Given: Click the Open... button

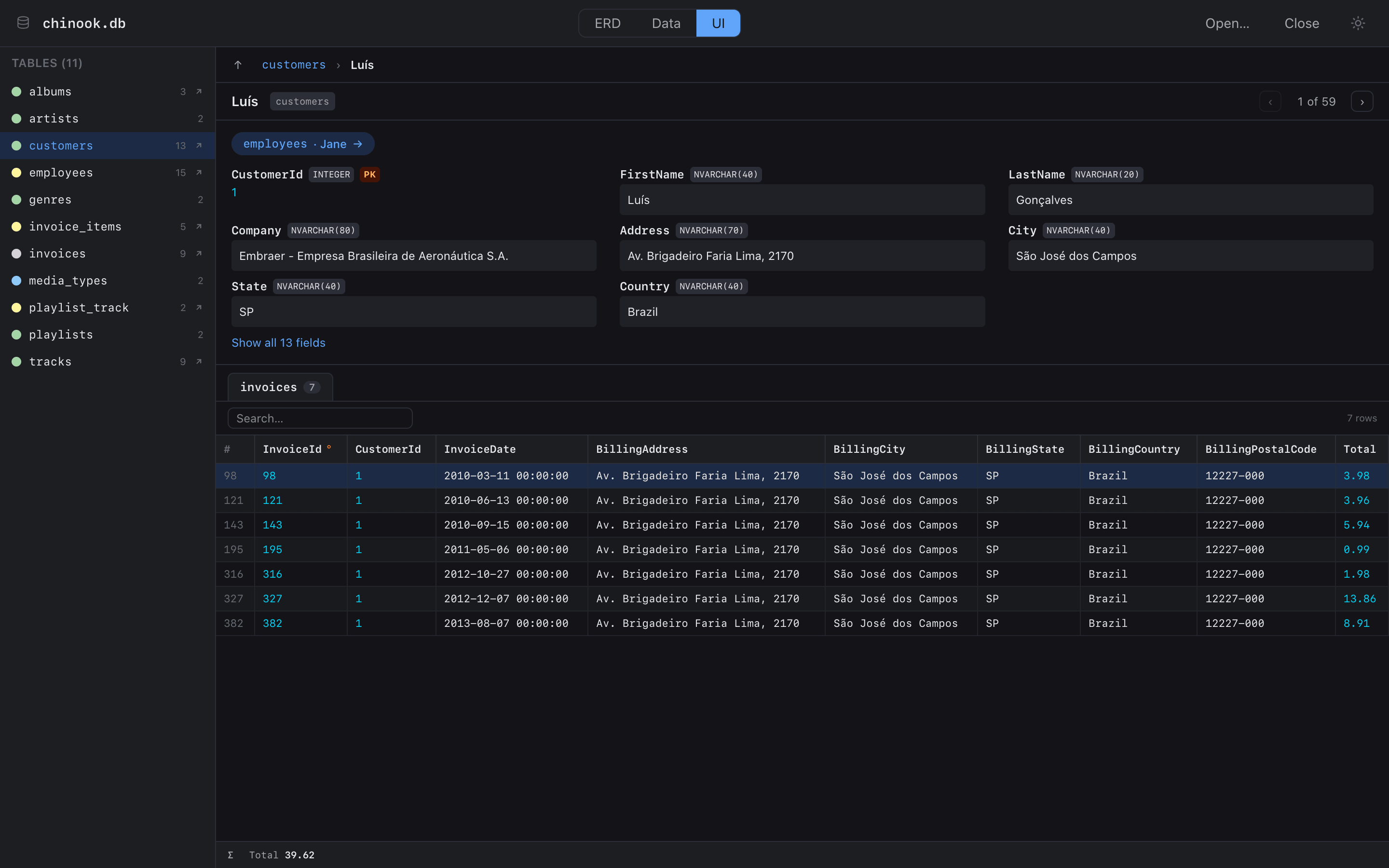Looking at the screenshot, I should click(x=1227, y=23).
